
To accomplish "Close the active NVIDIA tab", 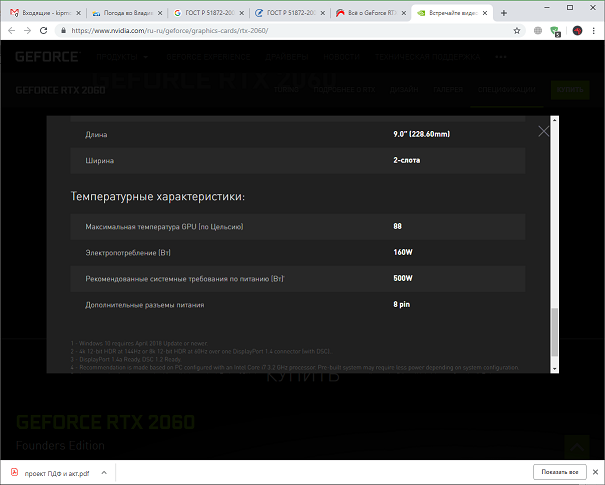I will 485,13.
